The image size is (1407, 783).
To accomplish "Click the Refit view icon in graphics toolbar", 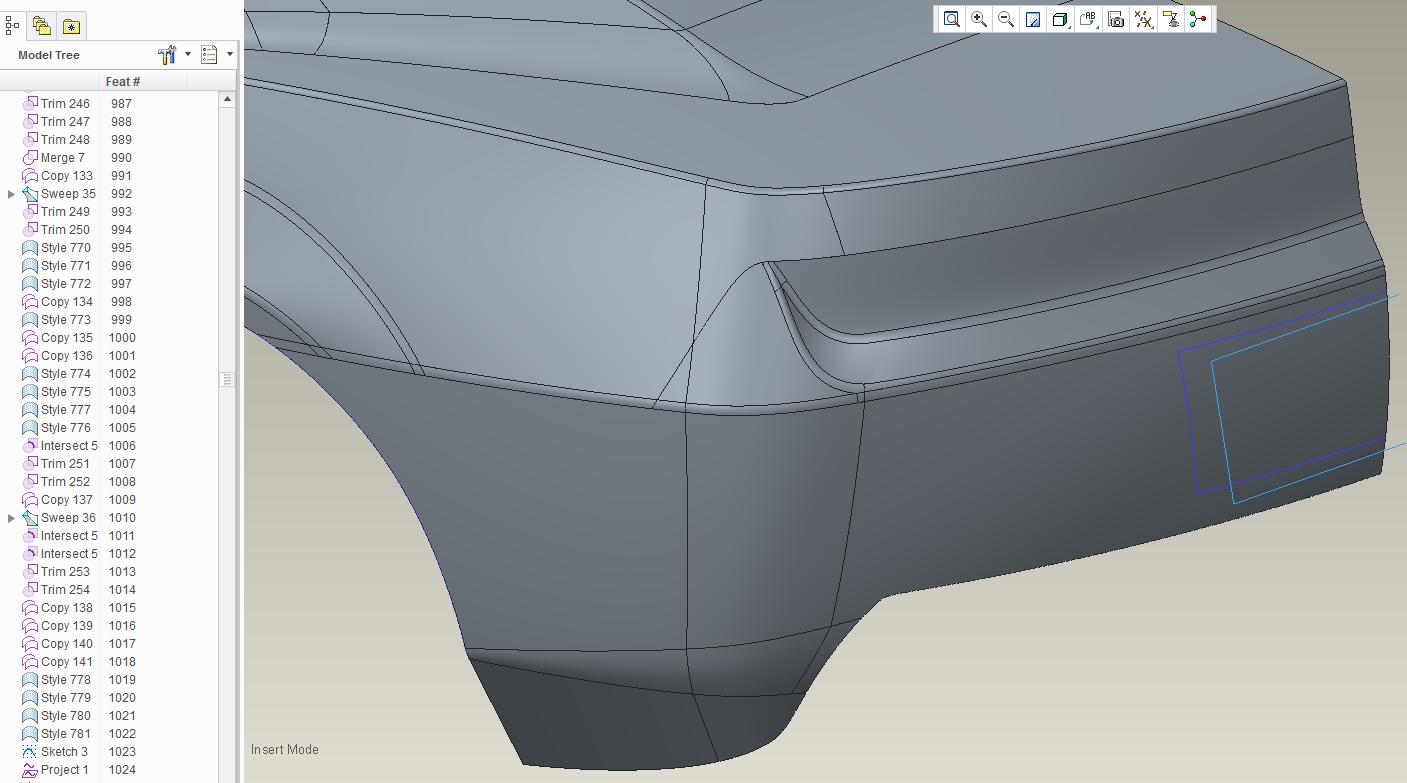I will click(x=951, y=19).
